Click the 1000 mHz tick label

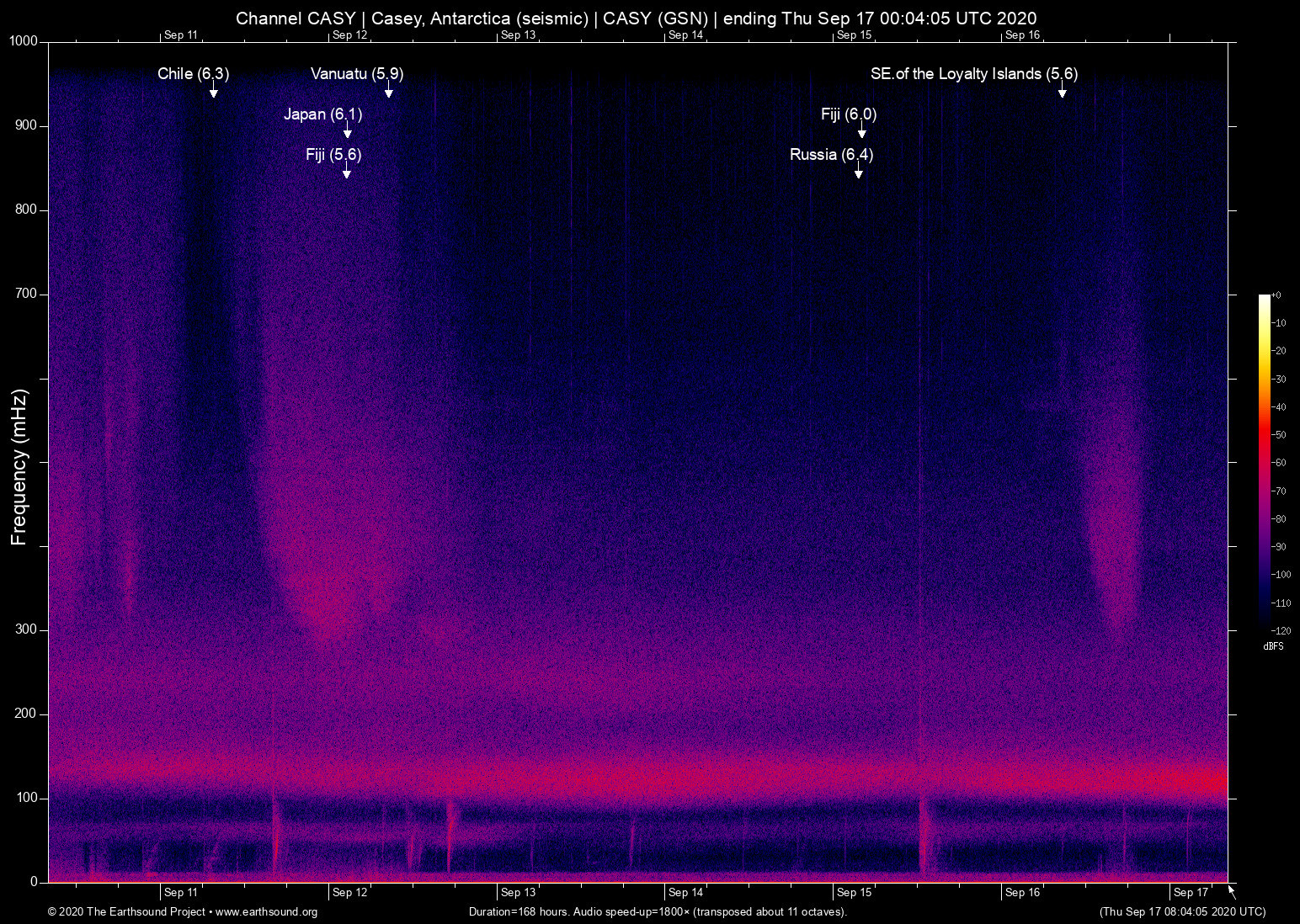coord(24,40)
